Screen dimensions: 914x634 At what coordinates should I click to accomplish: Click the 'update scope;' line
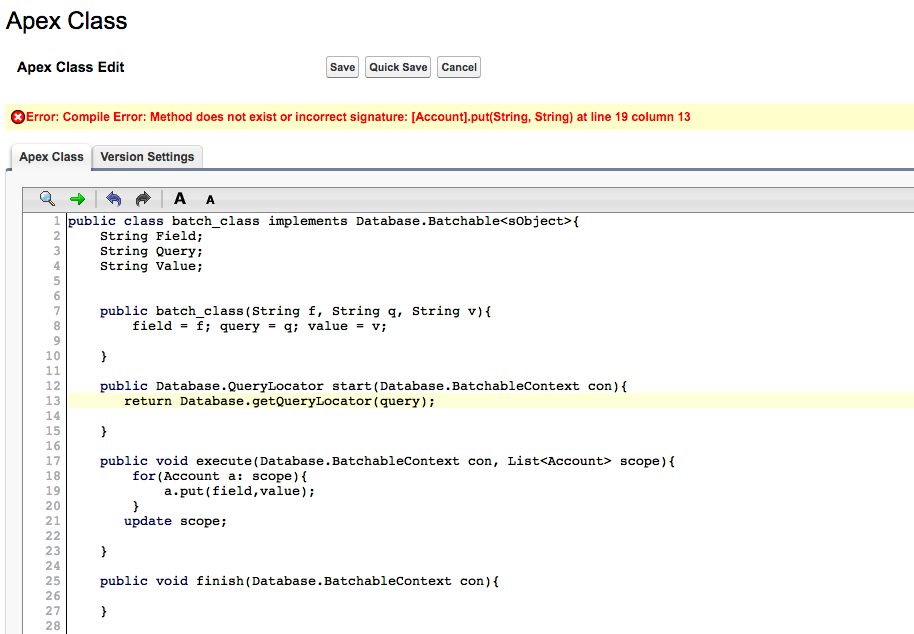pos(175,521)
